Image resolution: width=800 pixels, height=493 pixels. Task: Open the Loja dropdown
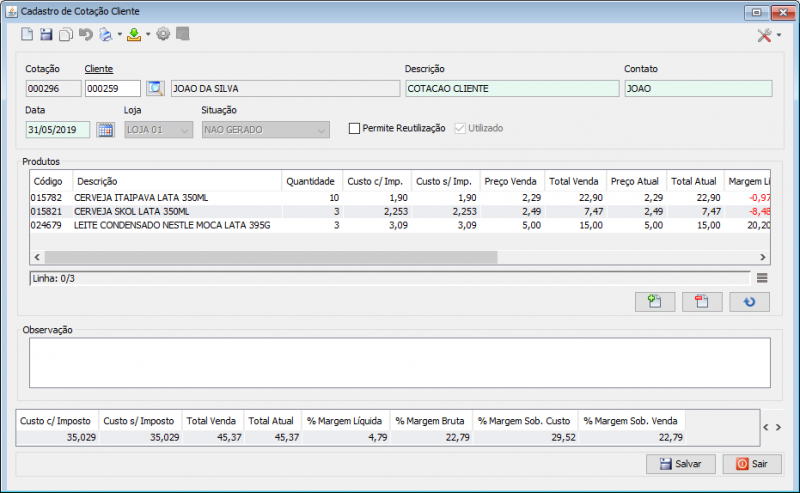(x=159, y=130)
